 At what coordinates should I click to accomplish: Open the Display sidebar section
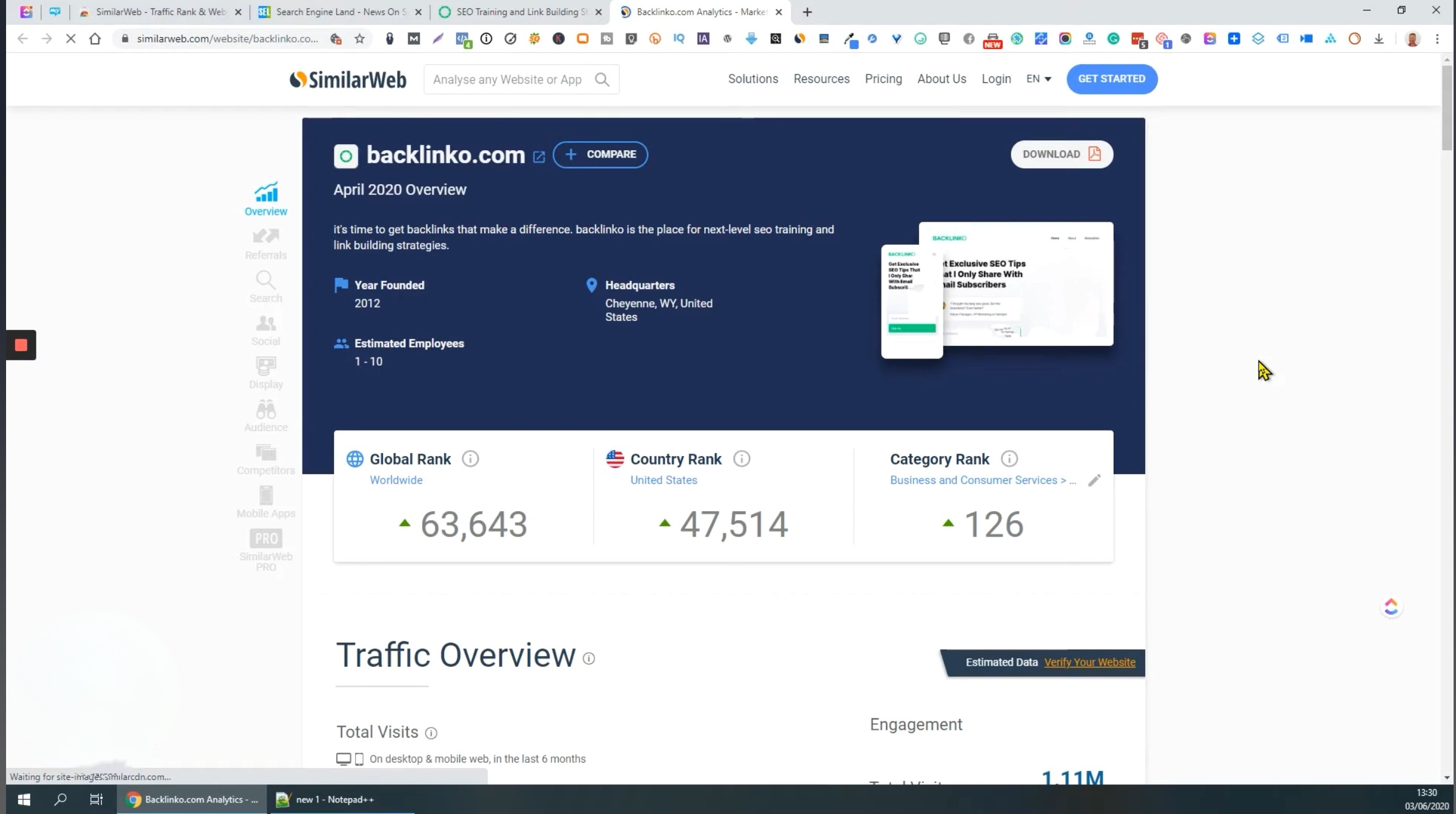point(266,373)
